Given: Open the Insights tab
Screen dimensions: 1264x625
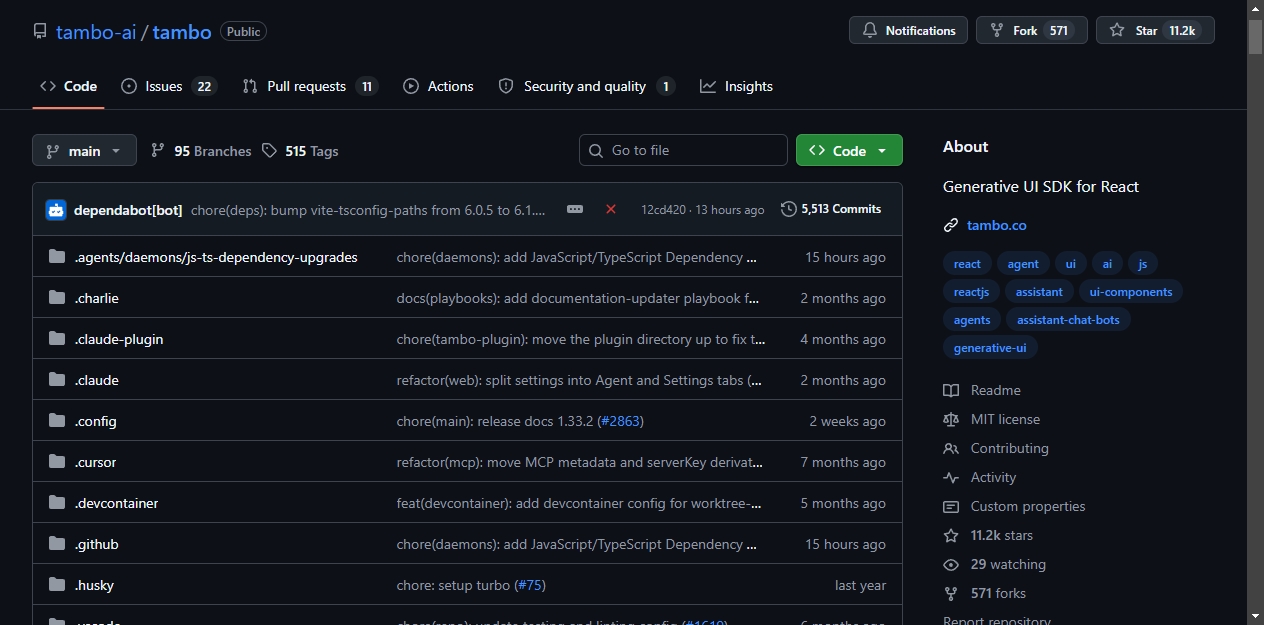Looking at the screenshot, I should tap(737, 86).
